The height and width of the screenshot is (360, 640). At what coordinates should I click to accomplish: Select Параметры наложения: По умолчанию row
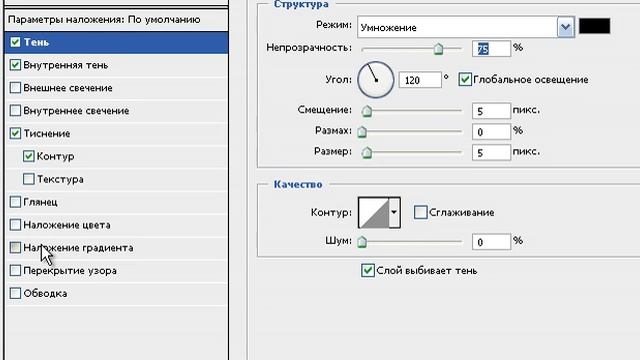tap(116, 20)
